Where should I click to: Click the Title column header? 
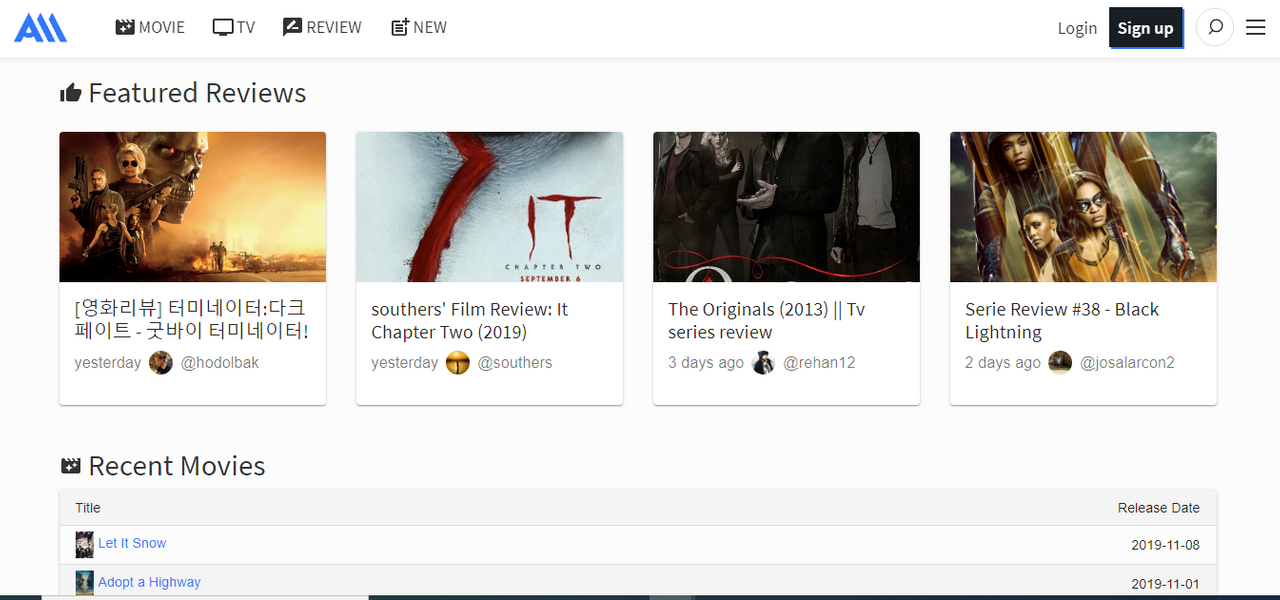[x=88, y=508]
